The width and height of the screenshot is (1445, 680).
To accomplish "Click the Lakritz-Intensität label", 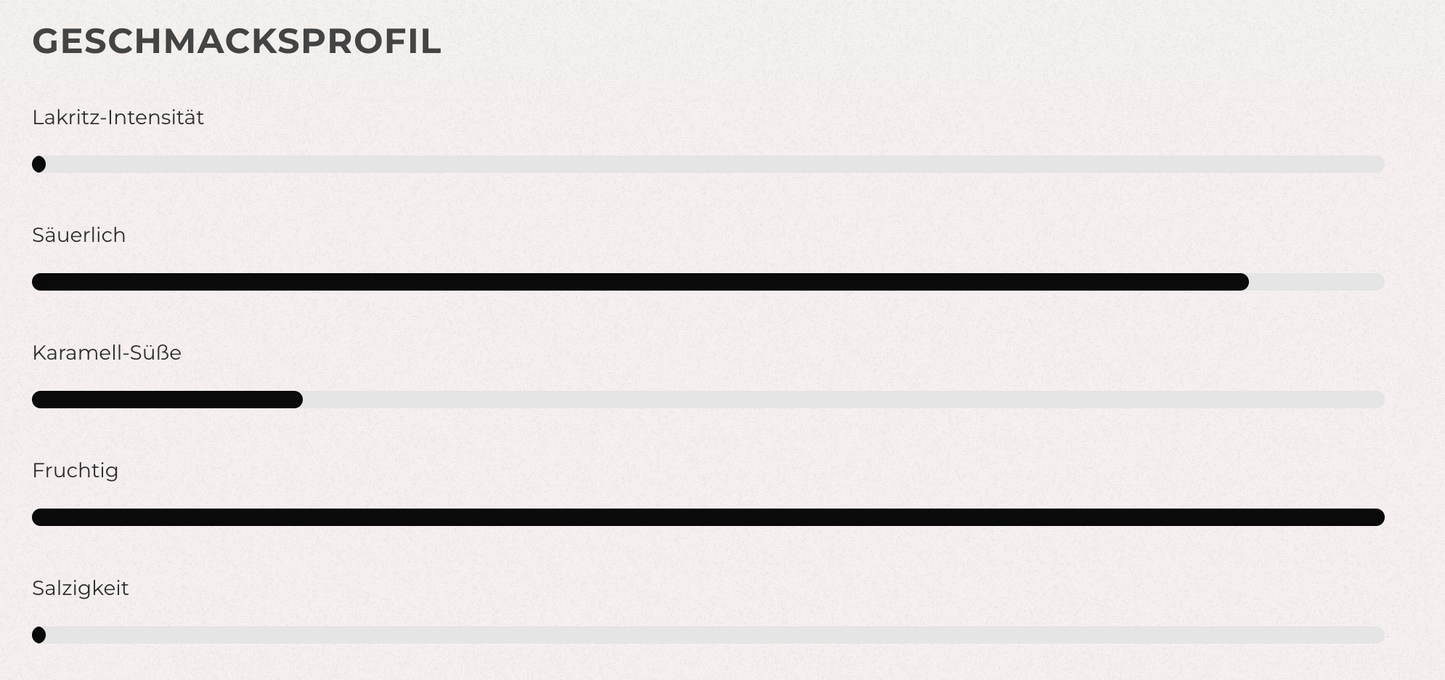I will pyautogui.click(x=118, y=117).
